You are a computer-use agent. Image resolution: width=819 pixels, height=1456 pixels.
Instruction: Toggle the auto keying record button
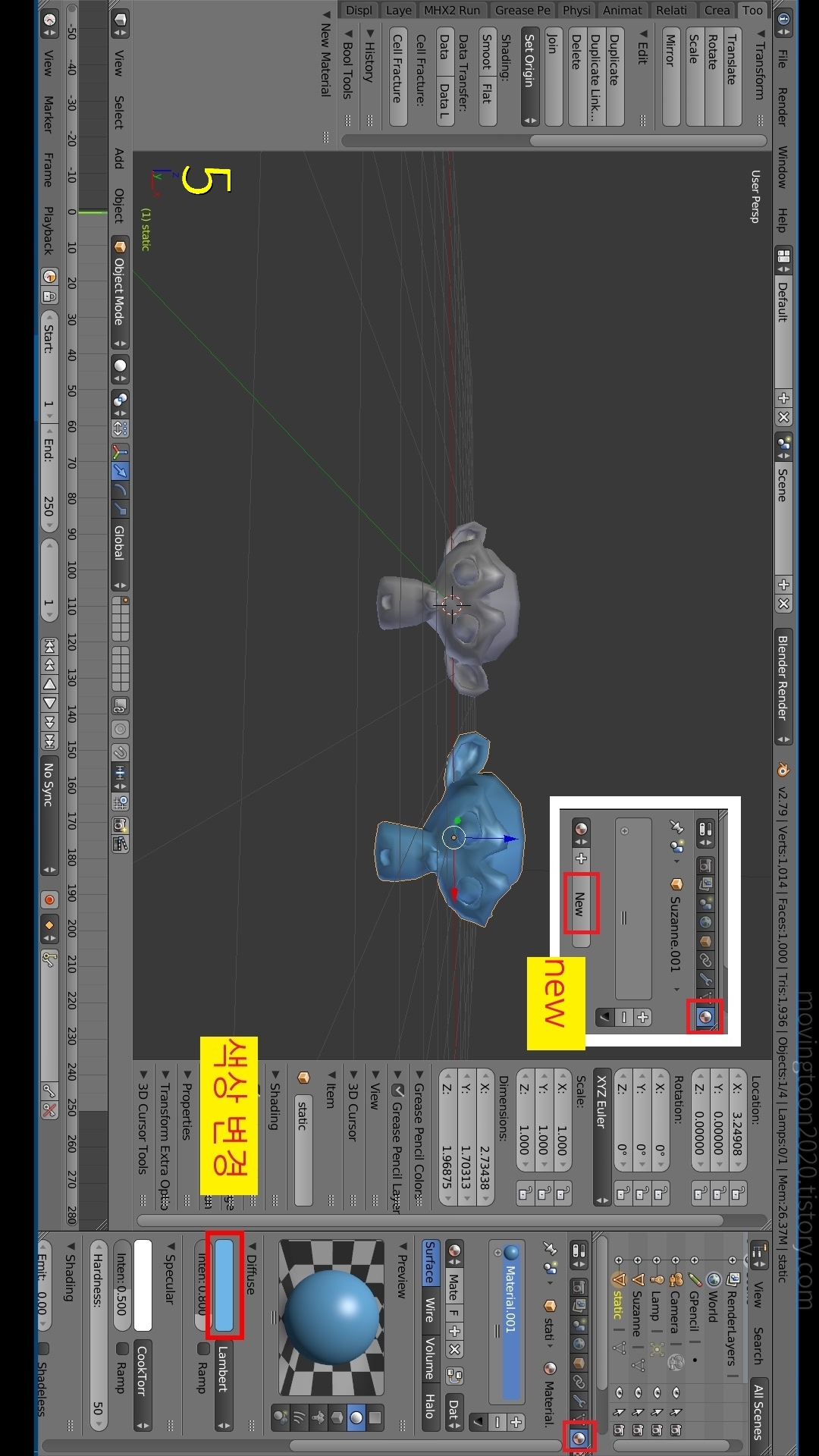49,900
